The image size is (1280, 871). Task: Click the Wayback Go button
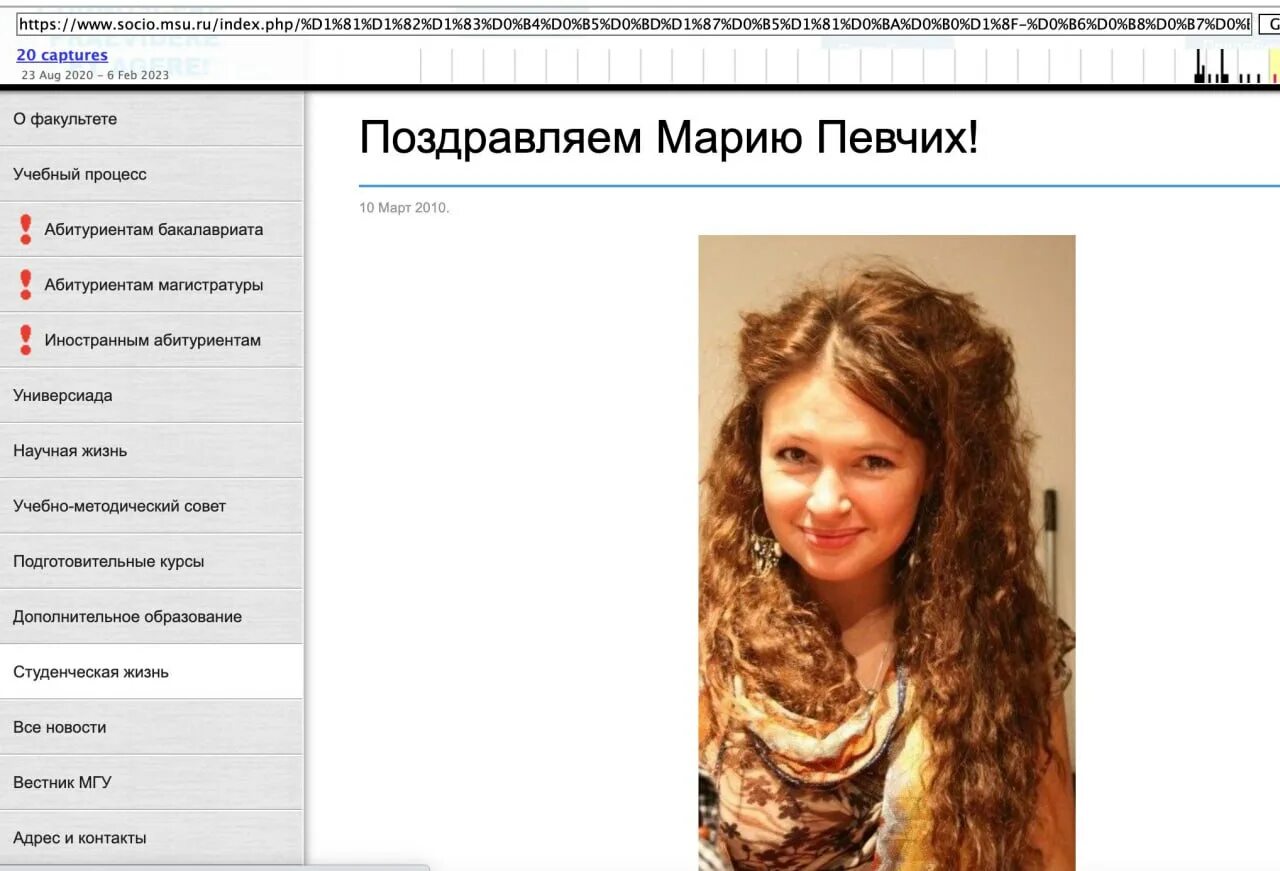click(1269, 23)
